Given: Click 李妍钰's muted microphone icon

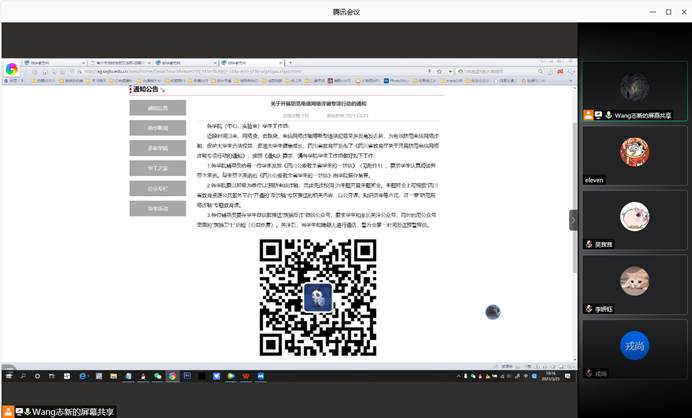Looking at the screenshot, I should click(x=589, y=308).
